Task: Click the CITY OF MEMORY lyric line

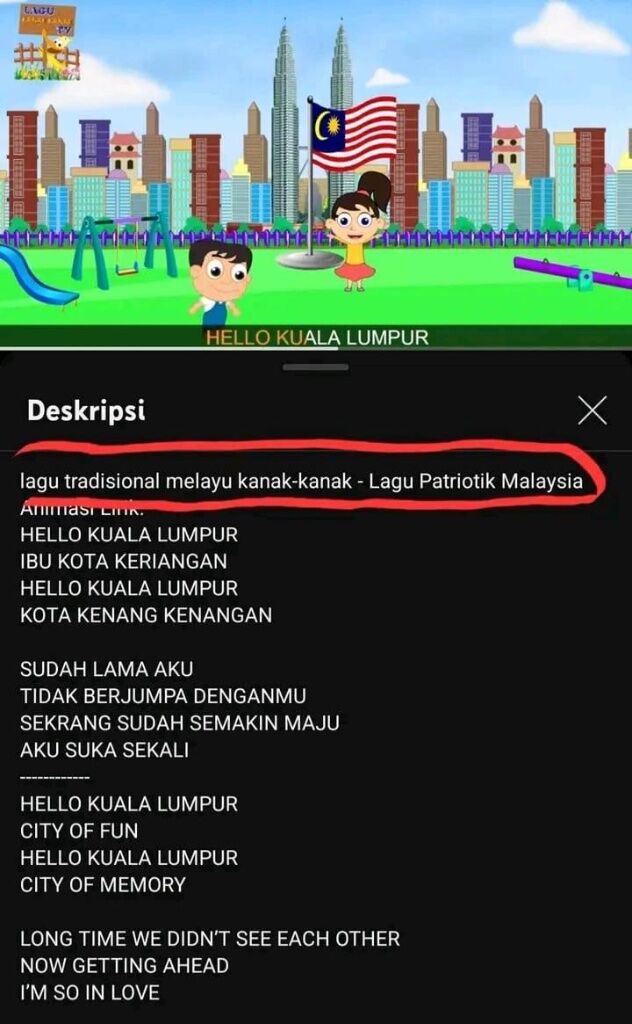Action: (x=103, y=885)
